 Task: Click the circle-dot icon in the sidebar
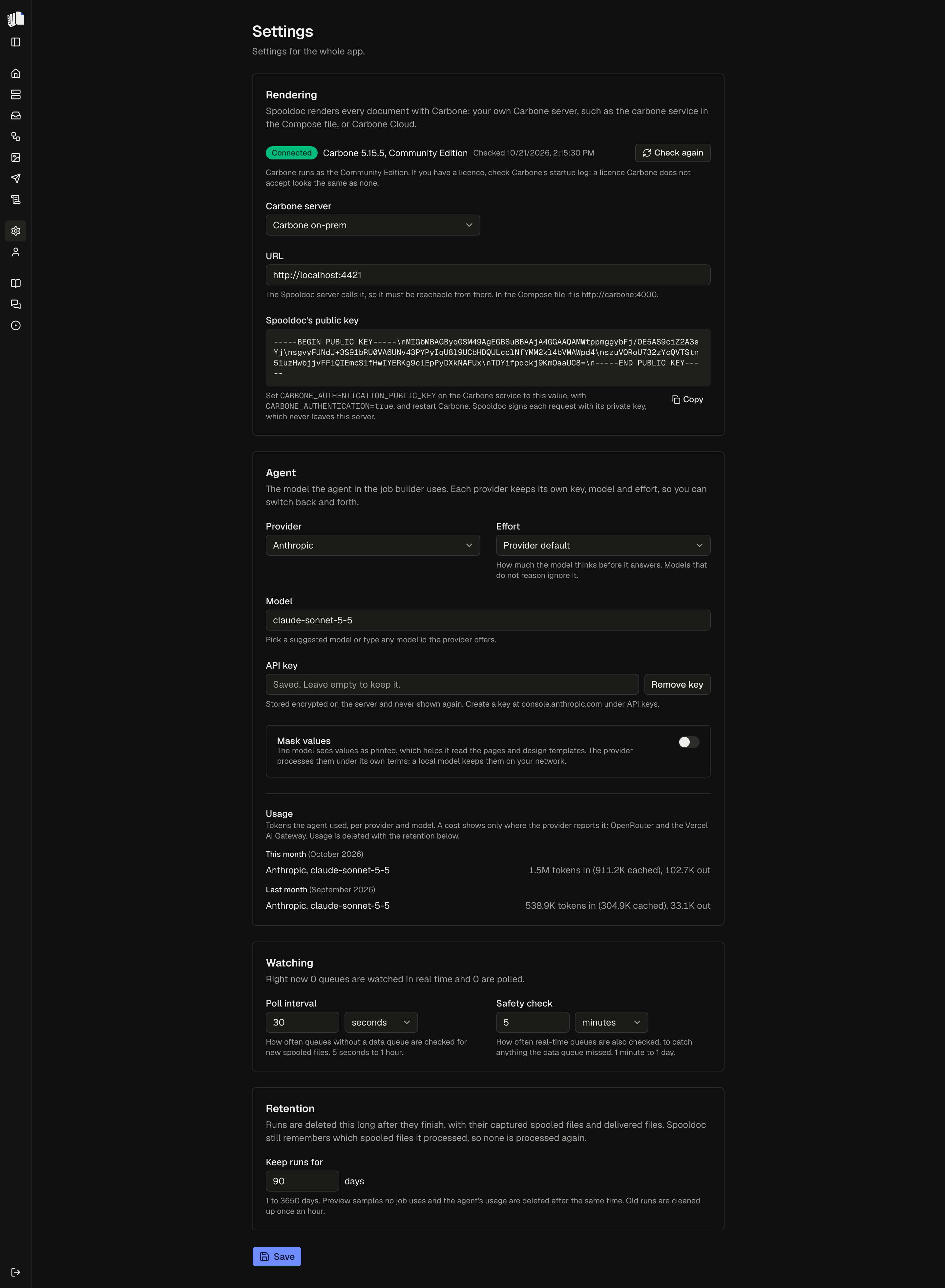pyautogui.click(x=15, y=325)
